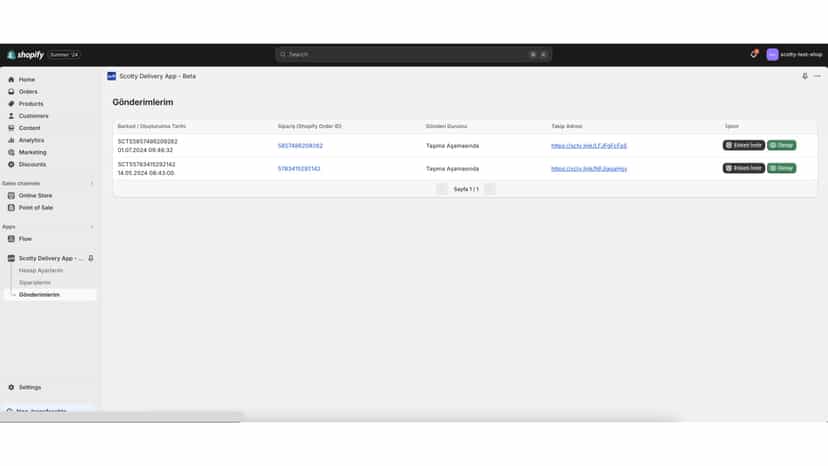Open order link 5857486209282
The width and height of the screenshot is (828, 466).
pos(300,146)
